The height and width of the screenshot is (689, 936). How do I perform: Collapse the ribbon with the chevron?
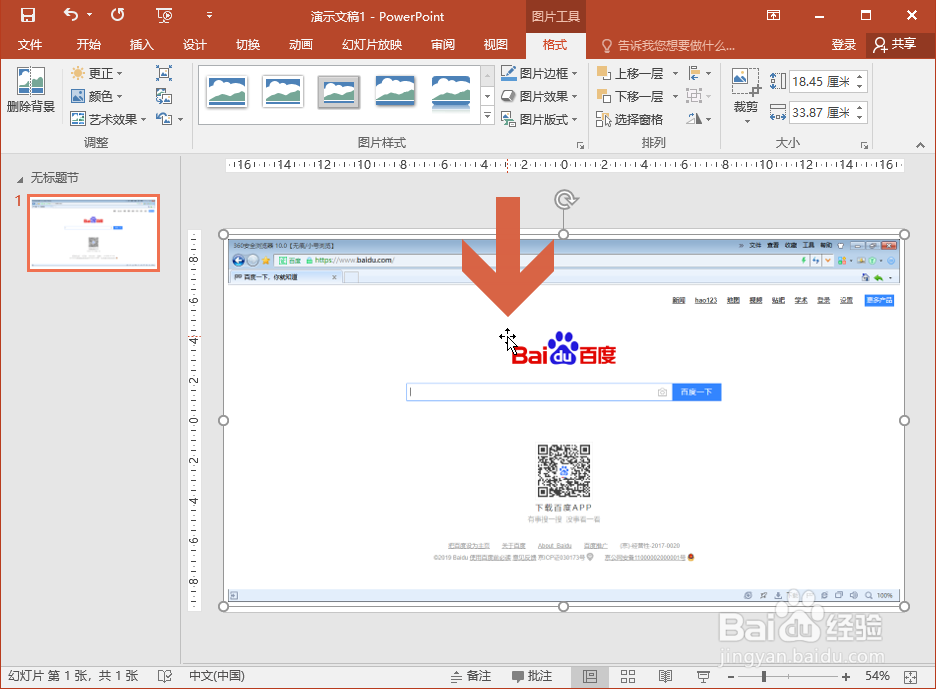920,145
